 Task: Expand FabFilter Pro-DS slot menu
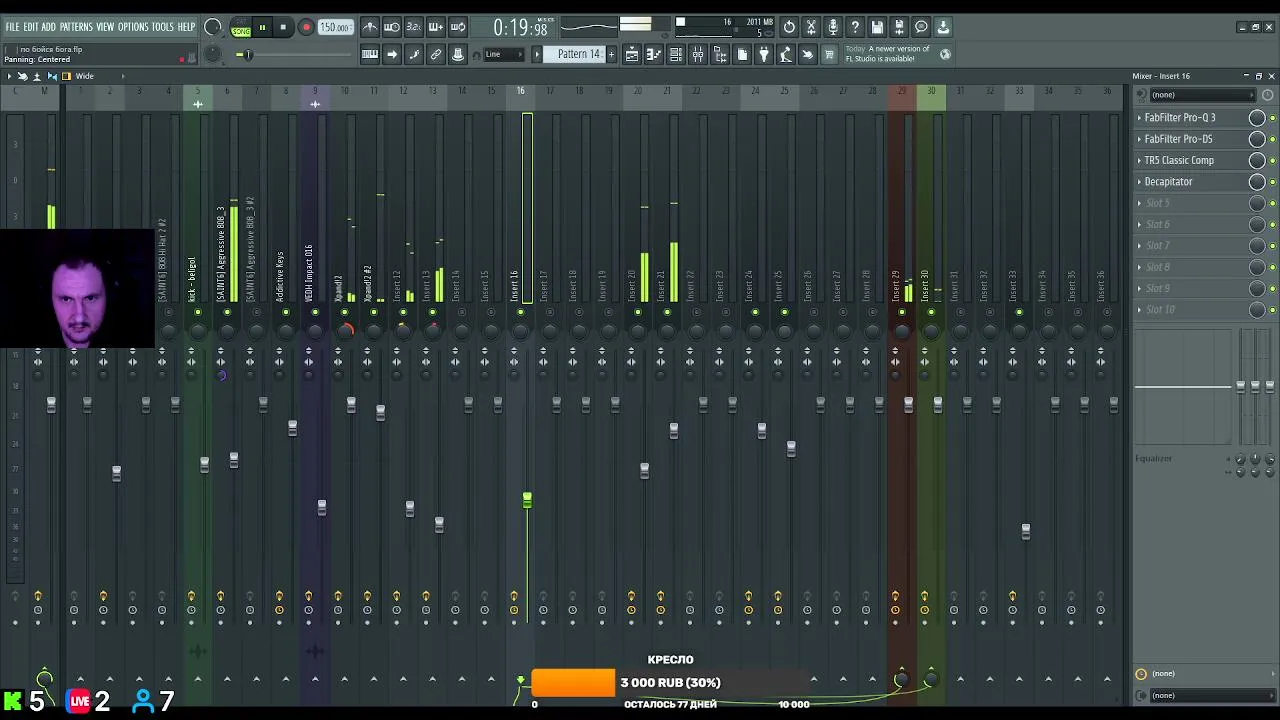[x=1139, y=139]
